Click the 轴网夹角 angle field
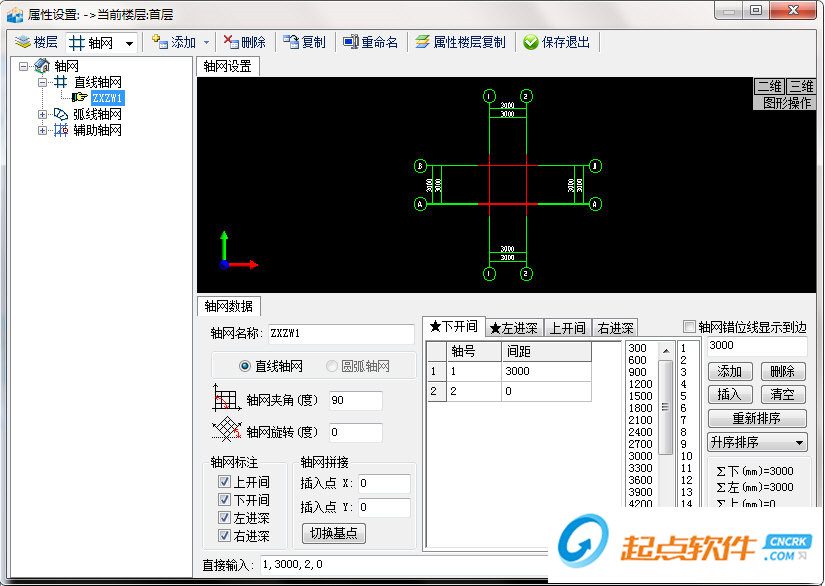Screen dimensions: 825x586 pyautogui.click(x=356, y=400)
